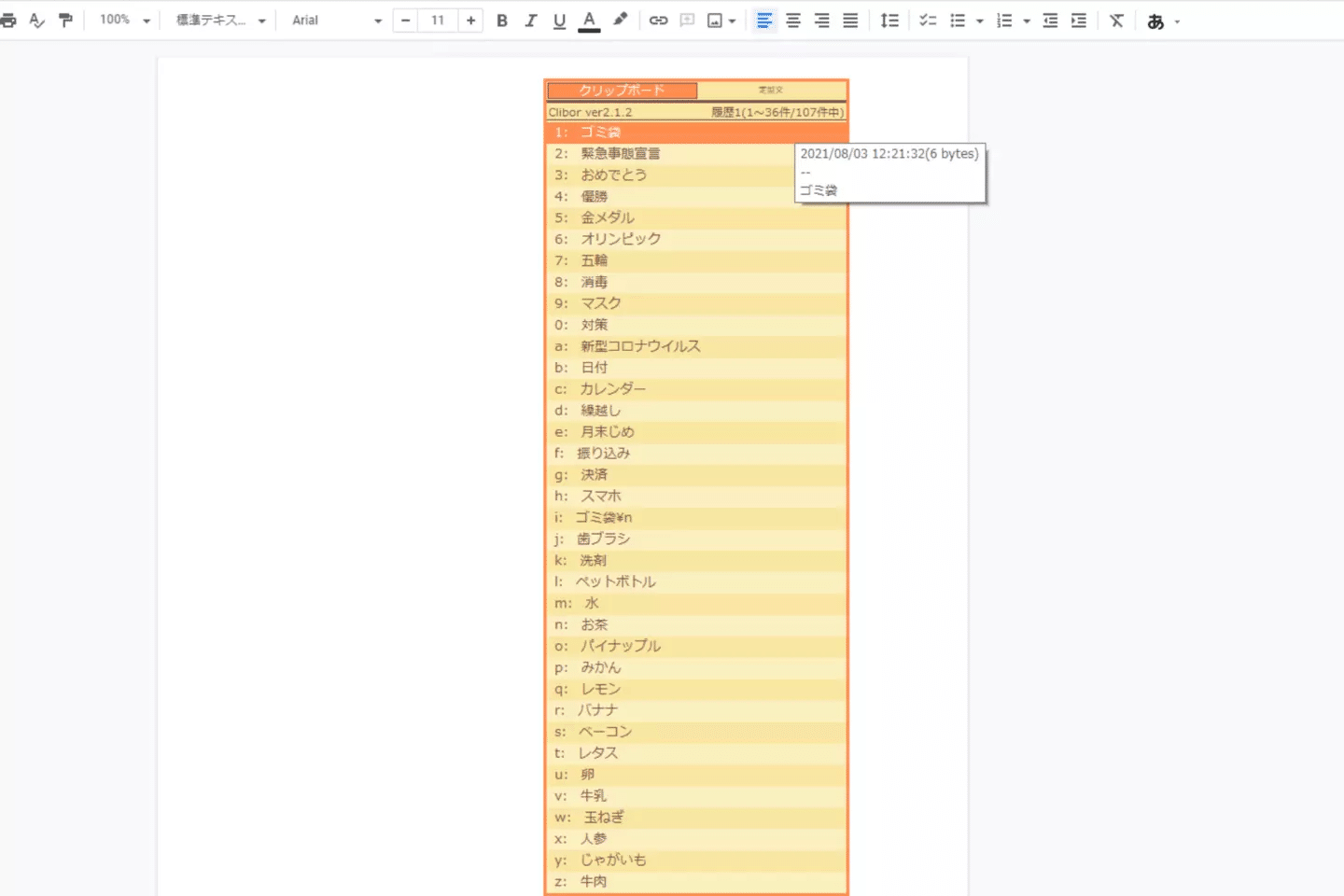Open the line spacing options
Image resolution: width=1344 pixels, height=896 pixels.
pos(889,21)
